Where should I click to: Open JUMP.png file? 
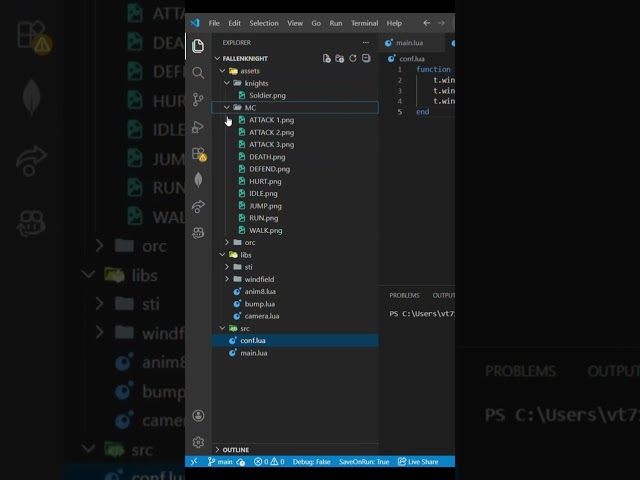click(295, 206)
